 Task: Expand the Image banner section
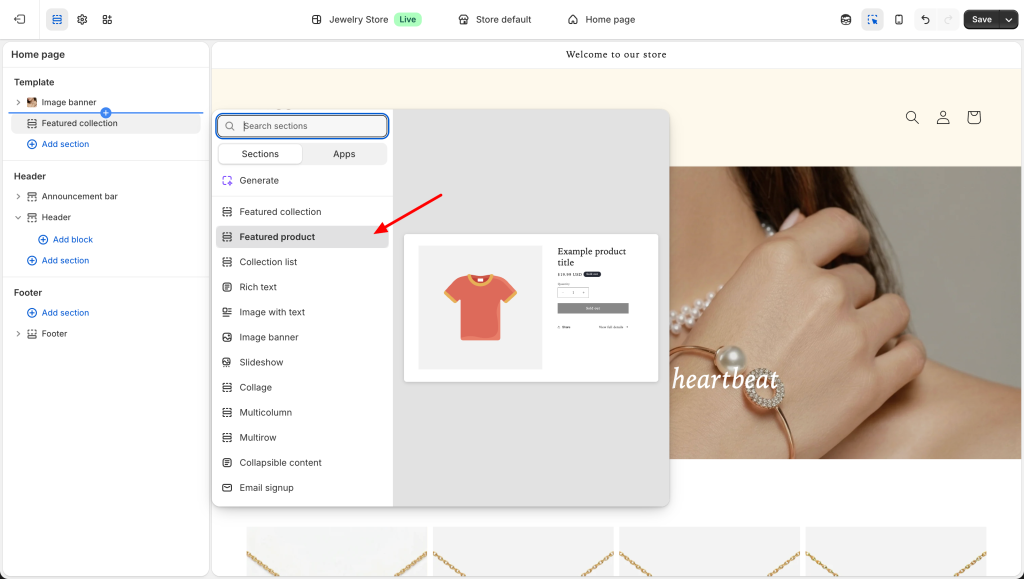pos(18,102)
